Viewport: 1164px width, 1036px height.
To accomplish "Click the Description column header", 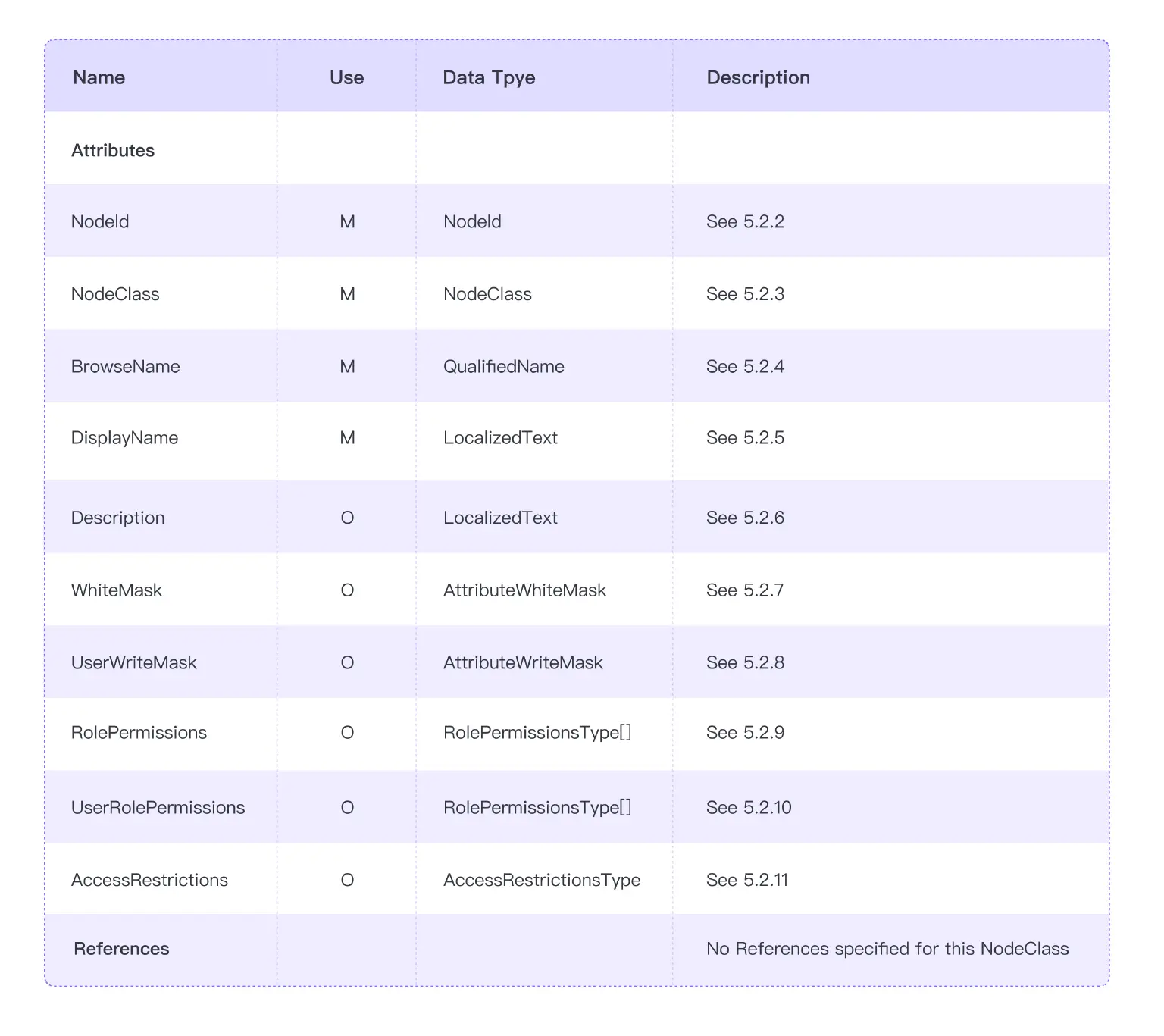I will (x=758, y=77).
